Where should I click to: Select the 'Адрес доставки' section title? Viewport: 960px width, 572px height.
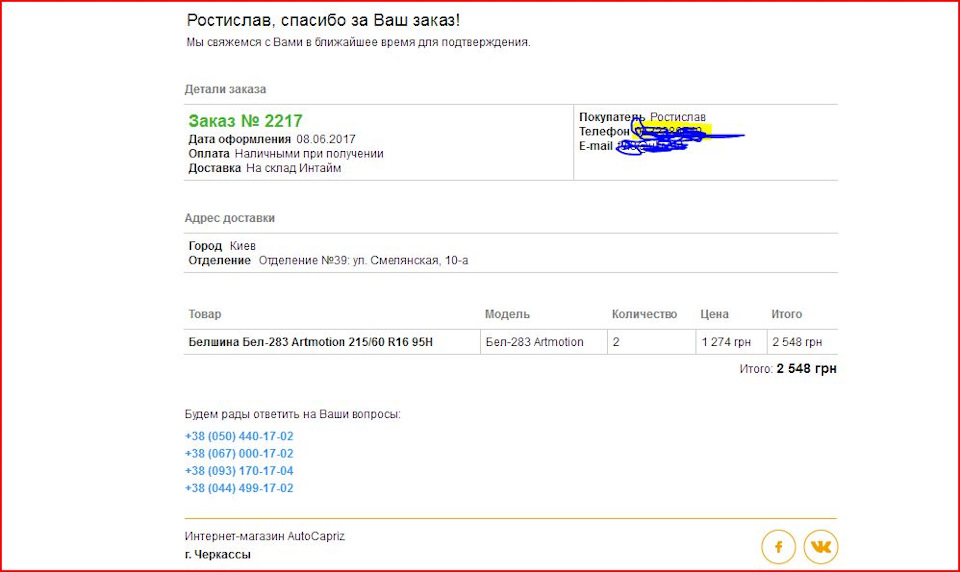click(230, 217)
